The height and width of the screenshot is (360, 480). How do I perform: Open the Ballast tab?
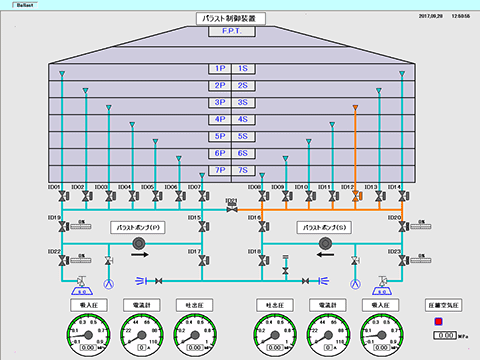click(x=25, y=5)
